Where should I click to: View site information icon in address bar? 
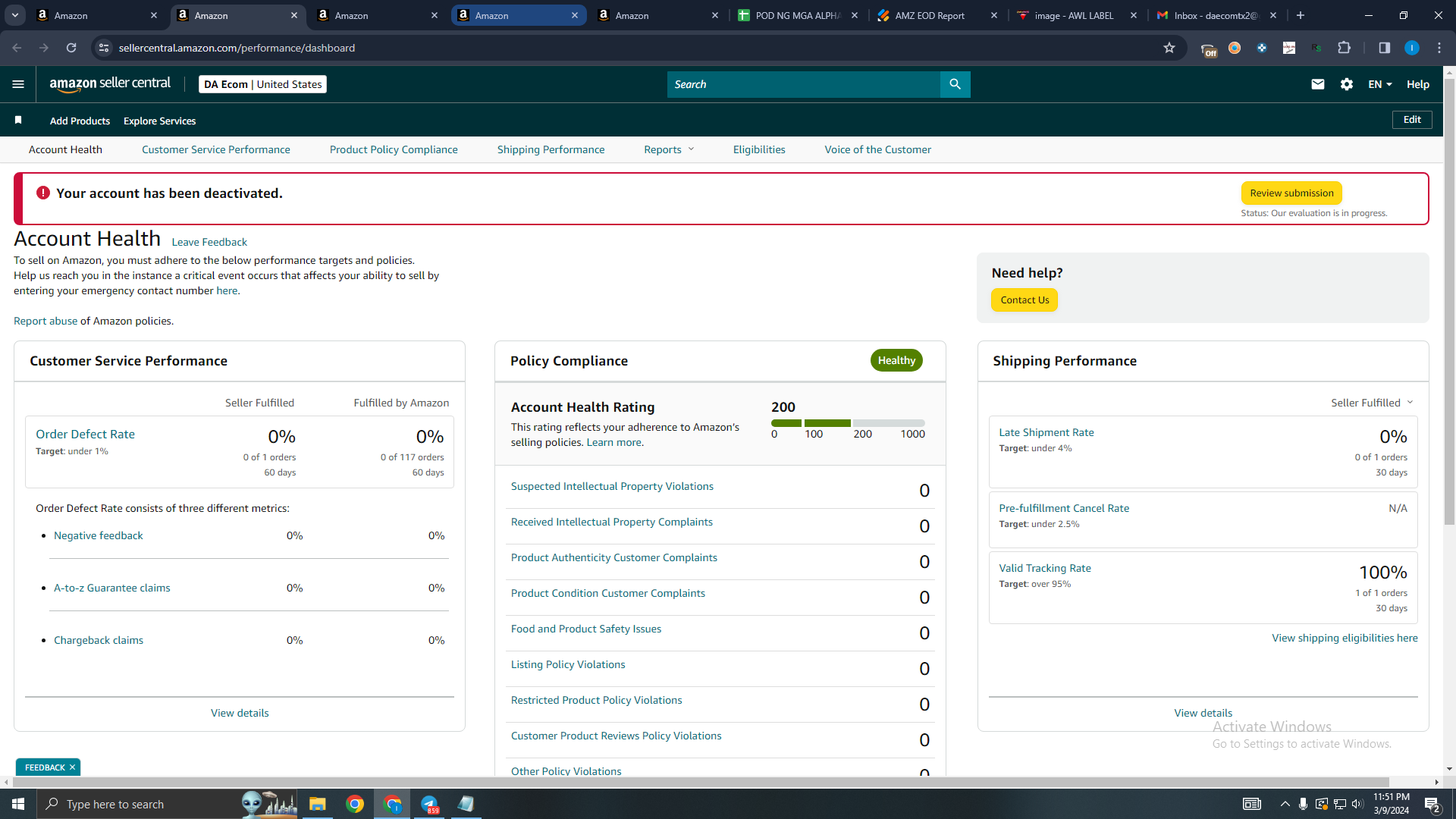pos(105,48)
